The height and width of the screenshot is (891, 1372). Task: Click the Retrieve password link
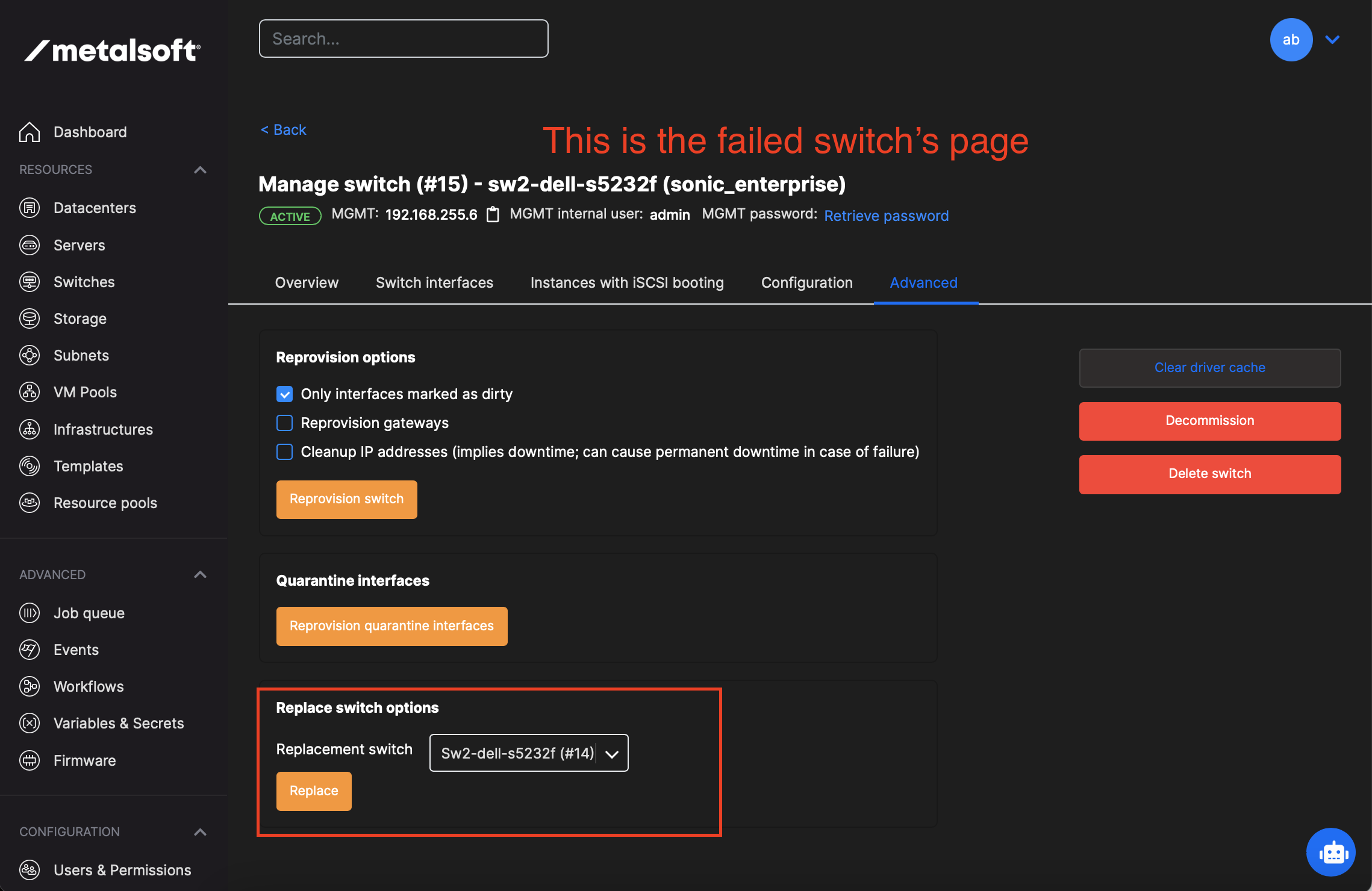tap(886, 216)
